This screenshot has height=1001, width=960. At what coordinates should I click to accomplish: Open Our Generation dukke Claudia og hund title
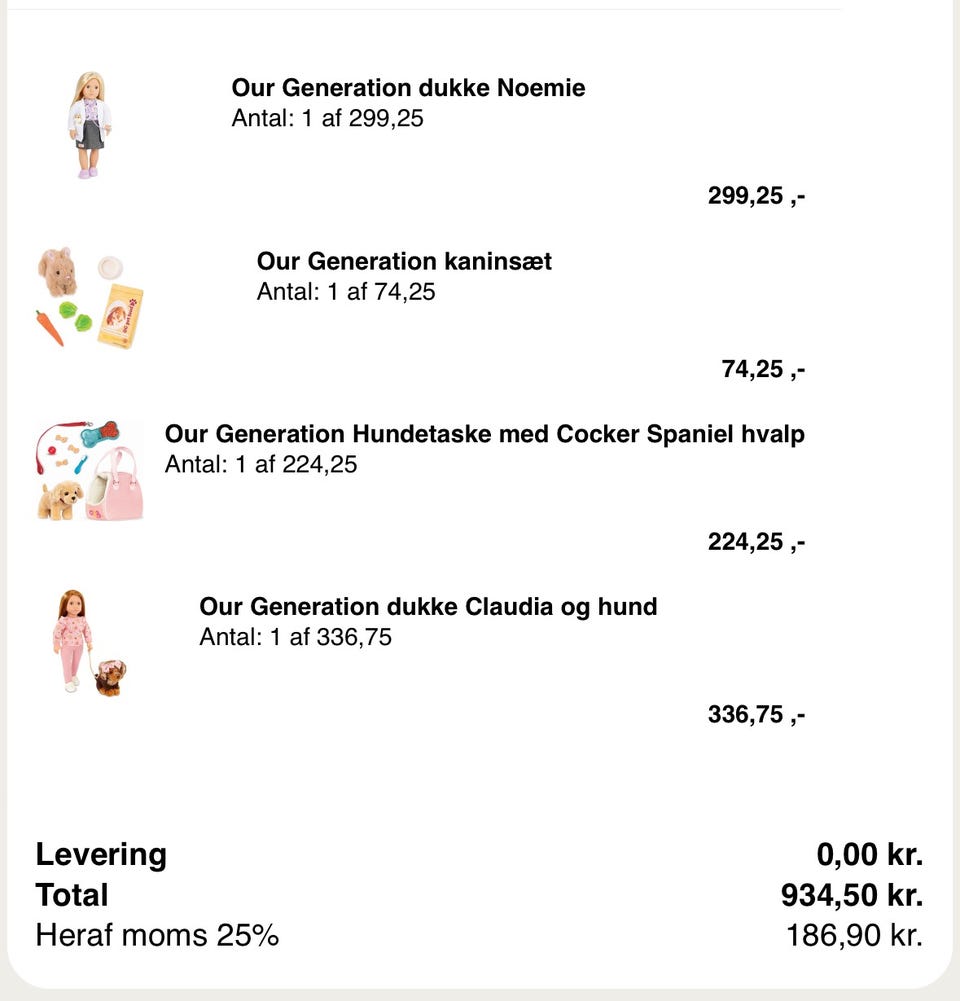428,607
